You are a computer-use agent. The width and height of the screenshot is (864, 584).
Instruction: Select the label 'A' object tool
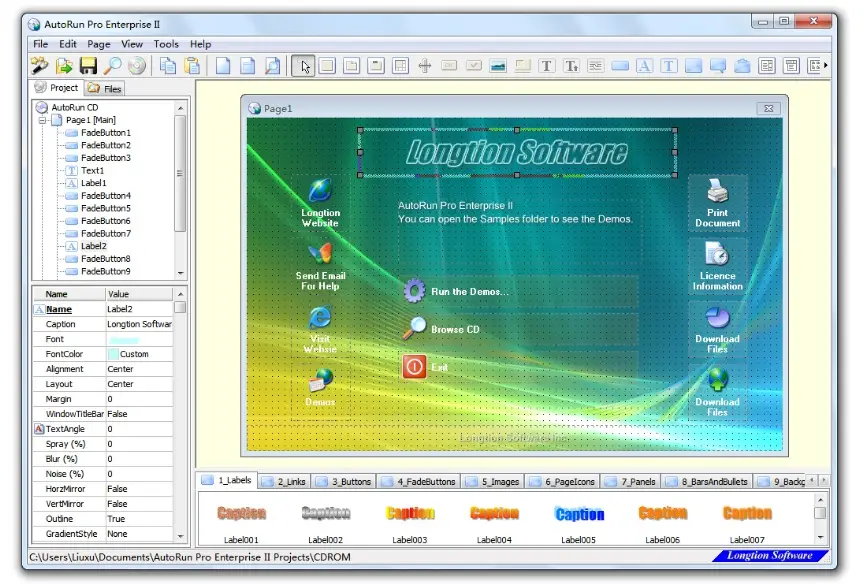point(644,66)
